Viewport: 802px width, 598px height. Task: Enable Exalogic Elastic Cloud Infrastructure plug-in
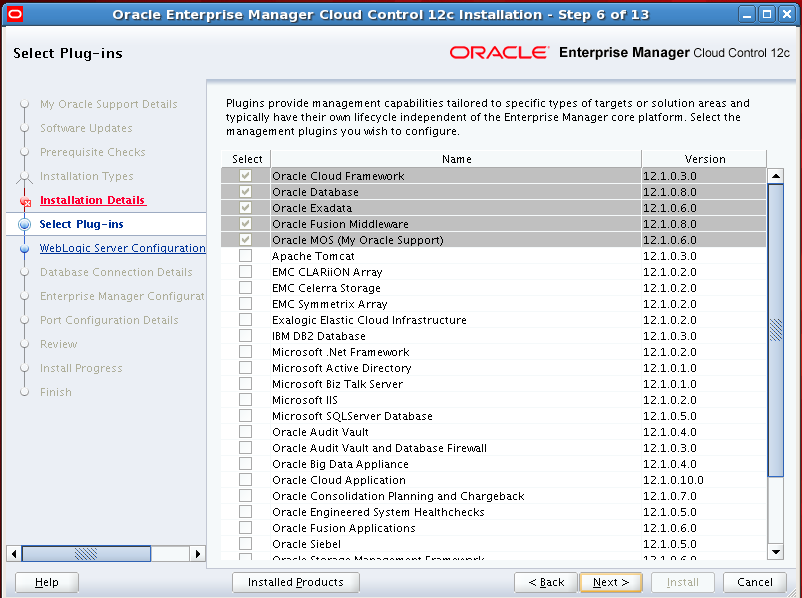[x=246, y=319]
